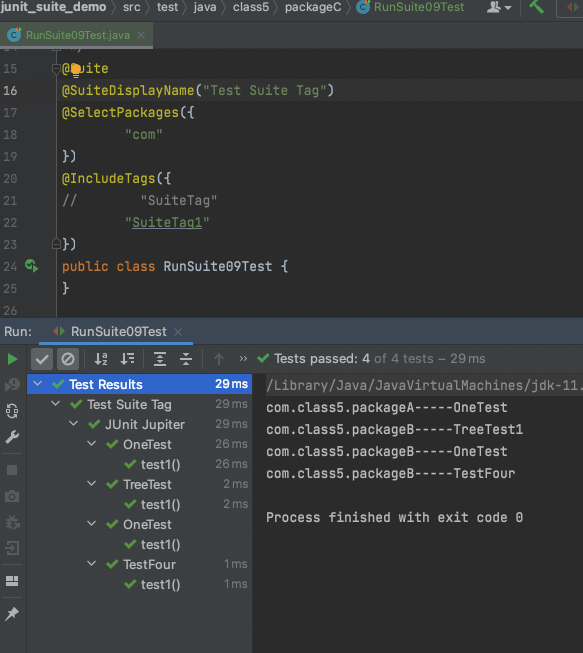
Task: Click the wrench settings icon in Run sidebar
Action: click(12, 437)
